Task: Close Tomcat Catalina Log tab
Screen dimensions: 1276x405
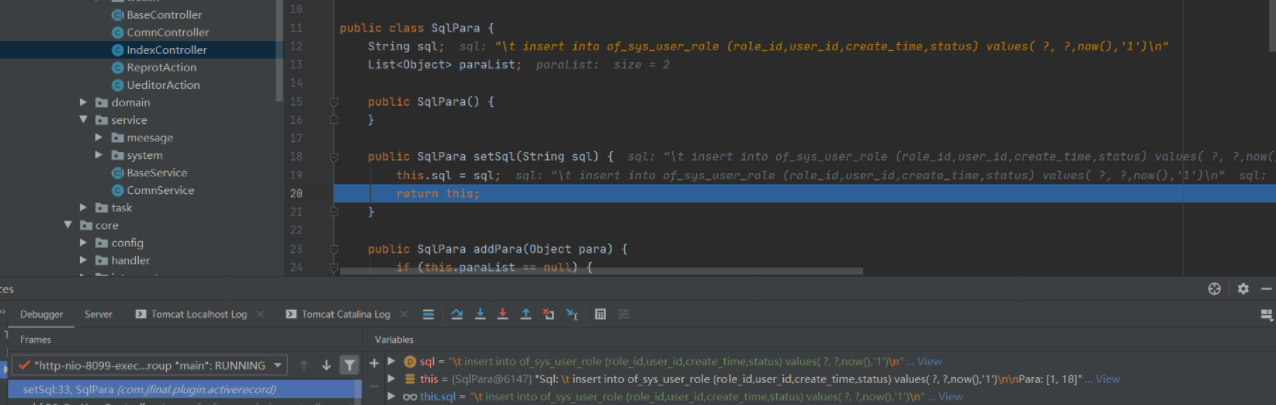Action: tap(406, 314)
